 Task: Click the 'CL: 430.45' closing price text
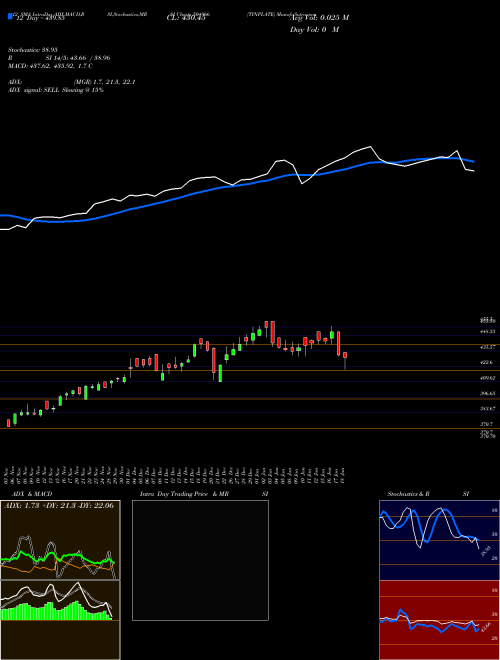click(186, 18)
